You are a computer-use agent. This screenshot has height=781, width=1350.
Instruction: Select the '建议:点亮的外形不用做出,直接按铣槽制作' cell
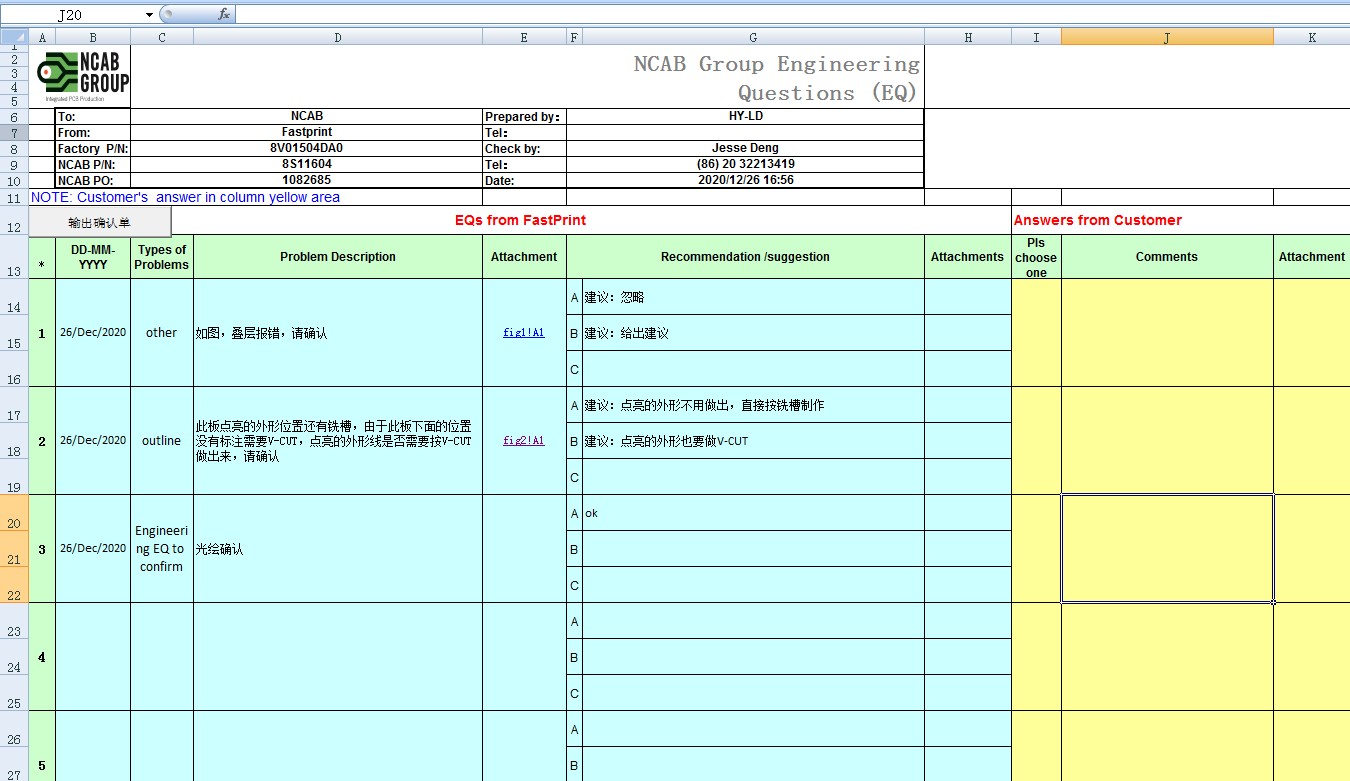[x=753, y=405]
